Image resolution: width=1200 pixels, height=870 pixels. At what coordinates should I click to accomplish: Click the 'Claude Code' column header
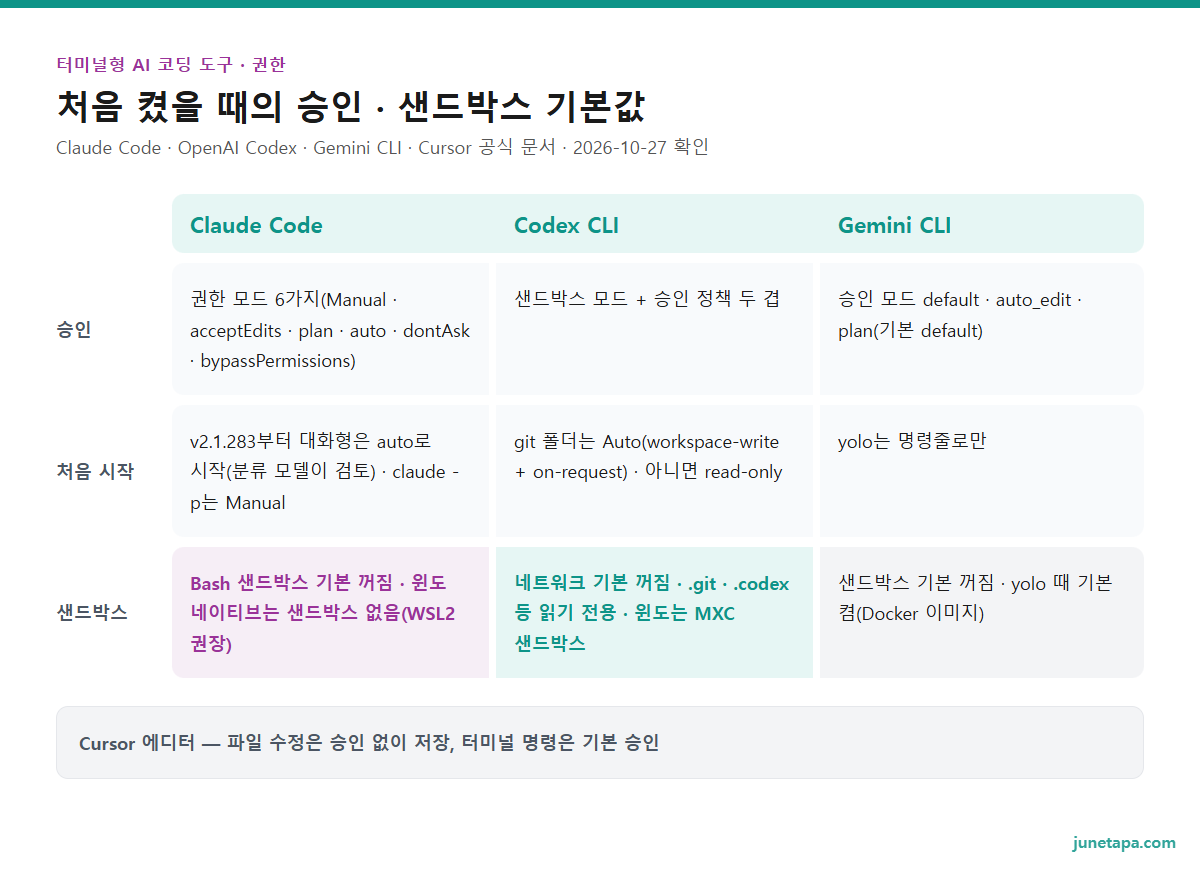256,225
